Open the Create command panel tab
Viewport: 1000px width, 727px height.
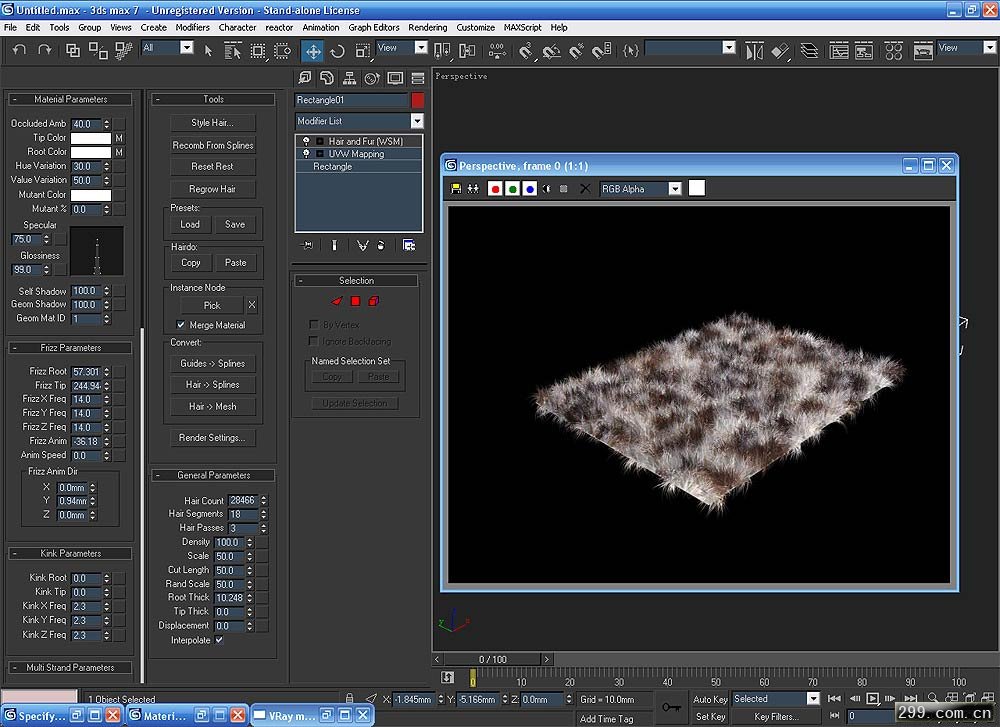pos(305,78)
